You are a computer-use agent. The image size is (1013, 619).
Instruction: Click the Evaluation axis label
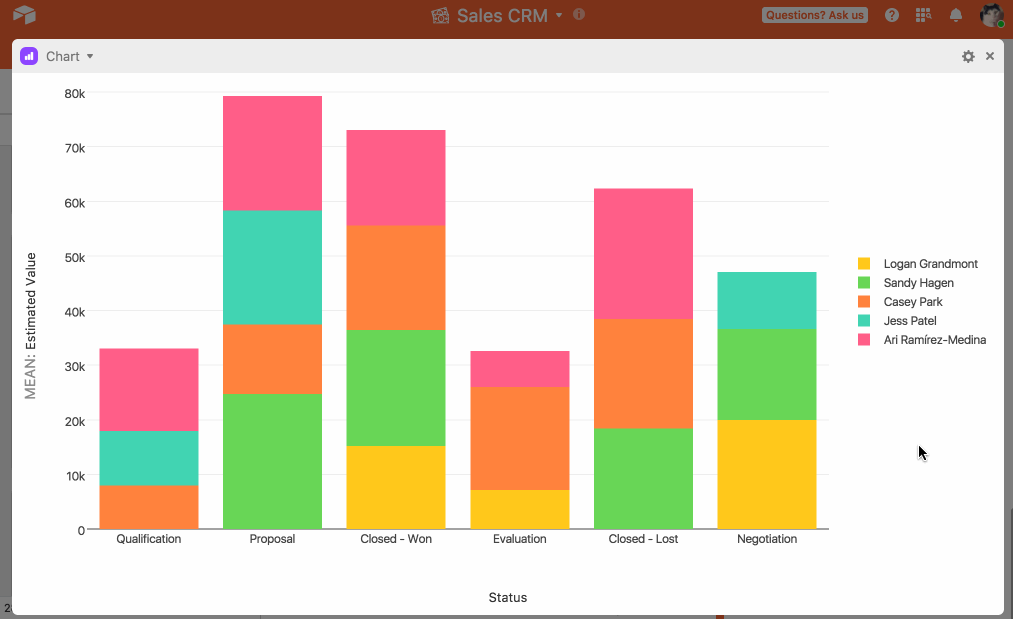point(519,539)
